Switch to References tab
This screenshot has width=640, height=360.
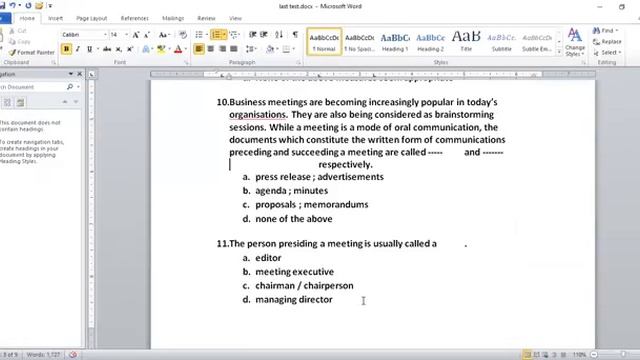135,18
